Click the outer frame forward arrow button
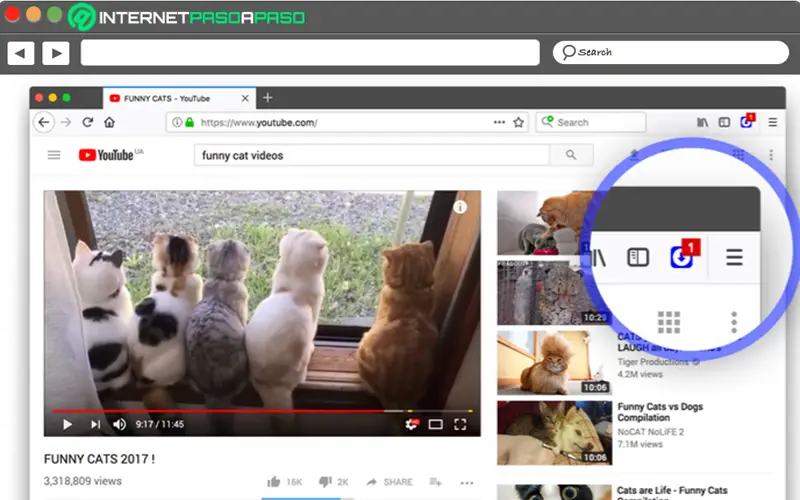The height and width of the screenshot is (500, 800). 56,53
